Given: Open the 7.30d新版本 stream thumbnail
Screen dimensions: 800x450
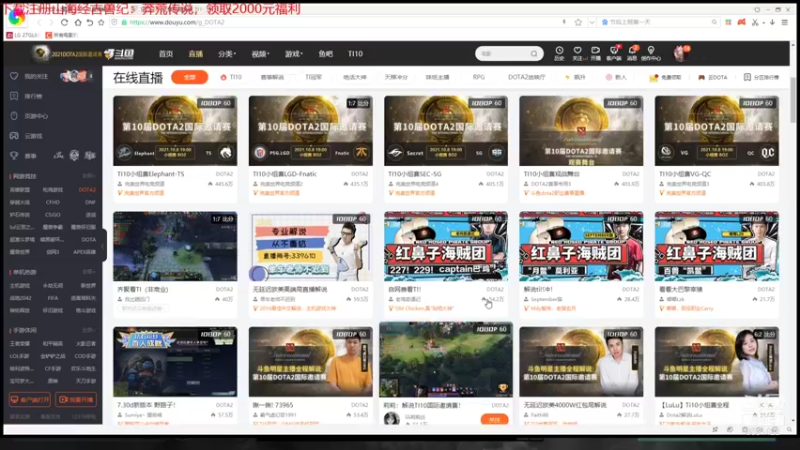Looking at the screenshot, I should 175,362.
